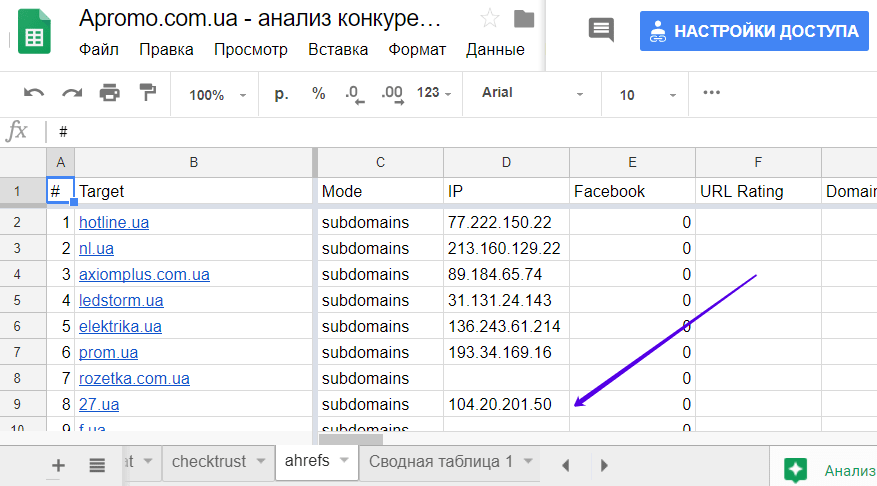Click the НАСТРОЙКИ ДОСТУПА share button
The image size is (877, 486).
click(x=754, y=31)
